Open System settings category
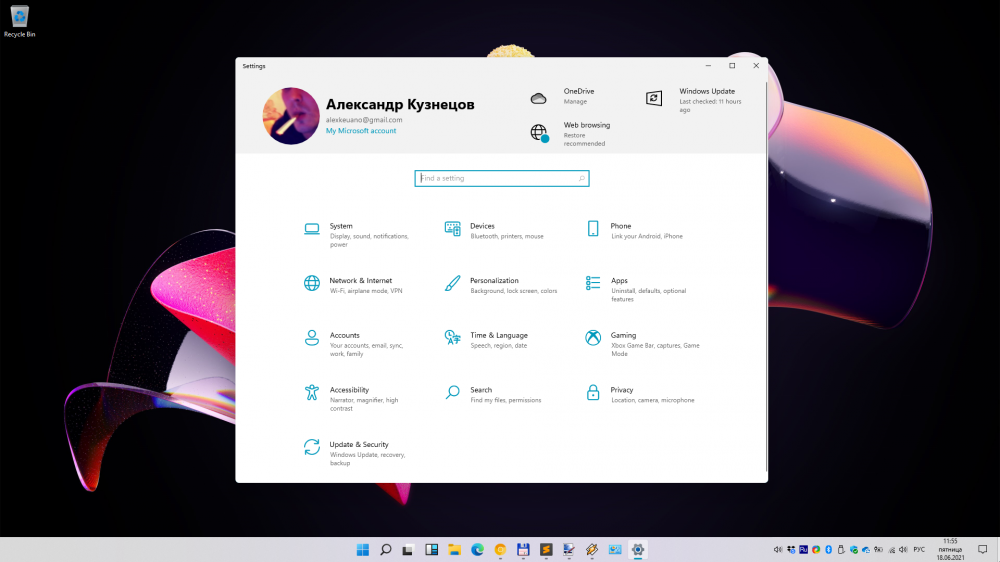 341,227
